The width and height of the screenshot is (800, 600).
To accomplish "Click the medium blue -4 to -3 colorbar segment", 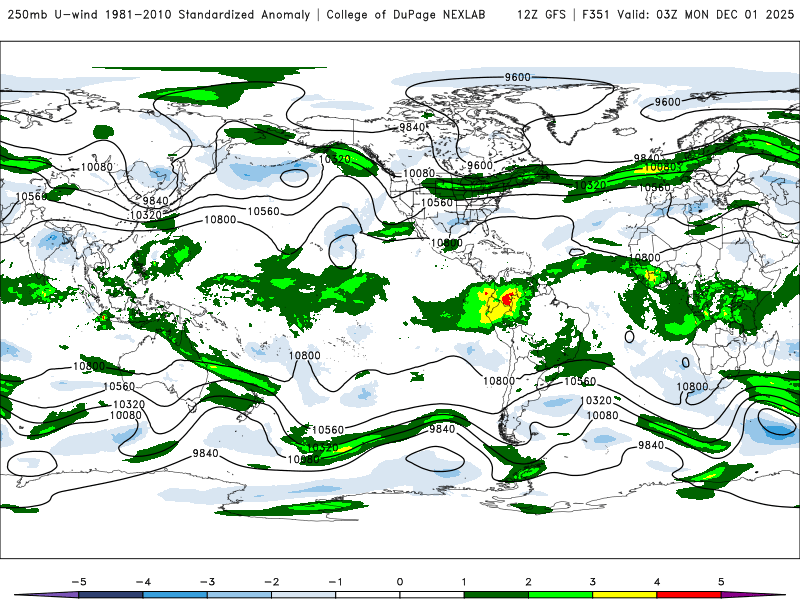I will pos(175,595).
